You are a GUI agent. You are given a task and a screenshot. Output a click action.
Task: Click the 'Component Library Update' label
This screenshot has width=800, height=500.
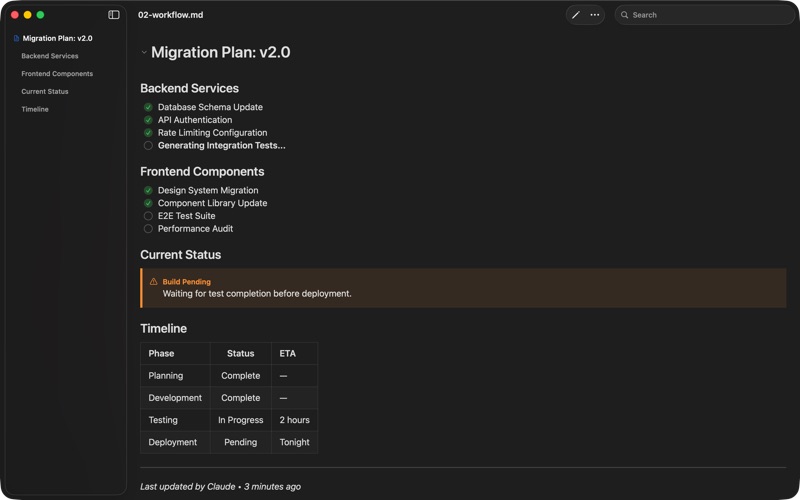click(212, 203)
